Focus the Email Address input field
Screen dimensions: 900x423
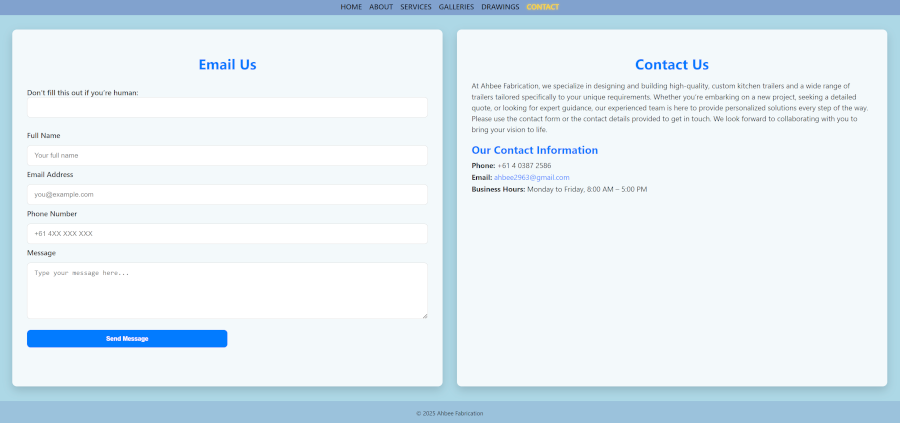point(227,194)
